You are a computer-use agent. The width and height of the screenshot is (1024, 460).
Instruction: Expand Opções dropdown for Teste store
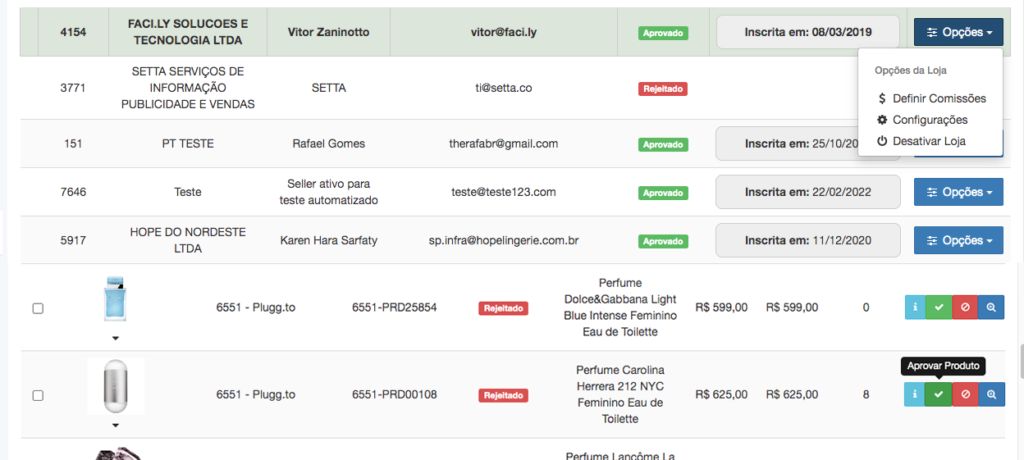[x=958, y=192]
